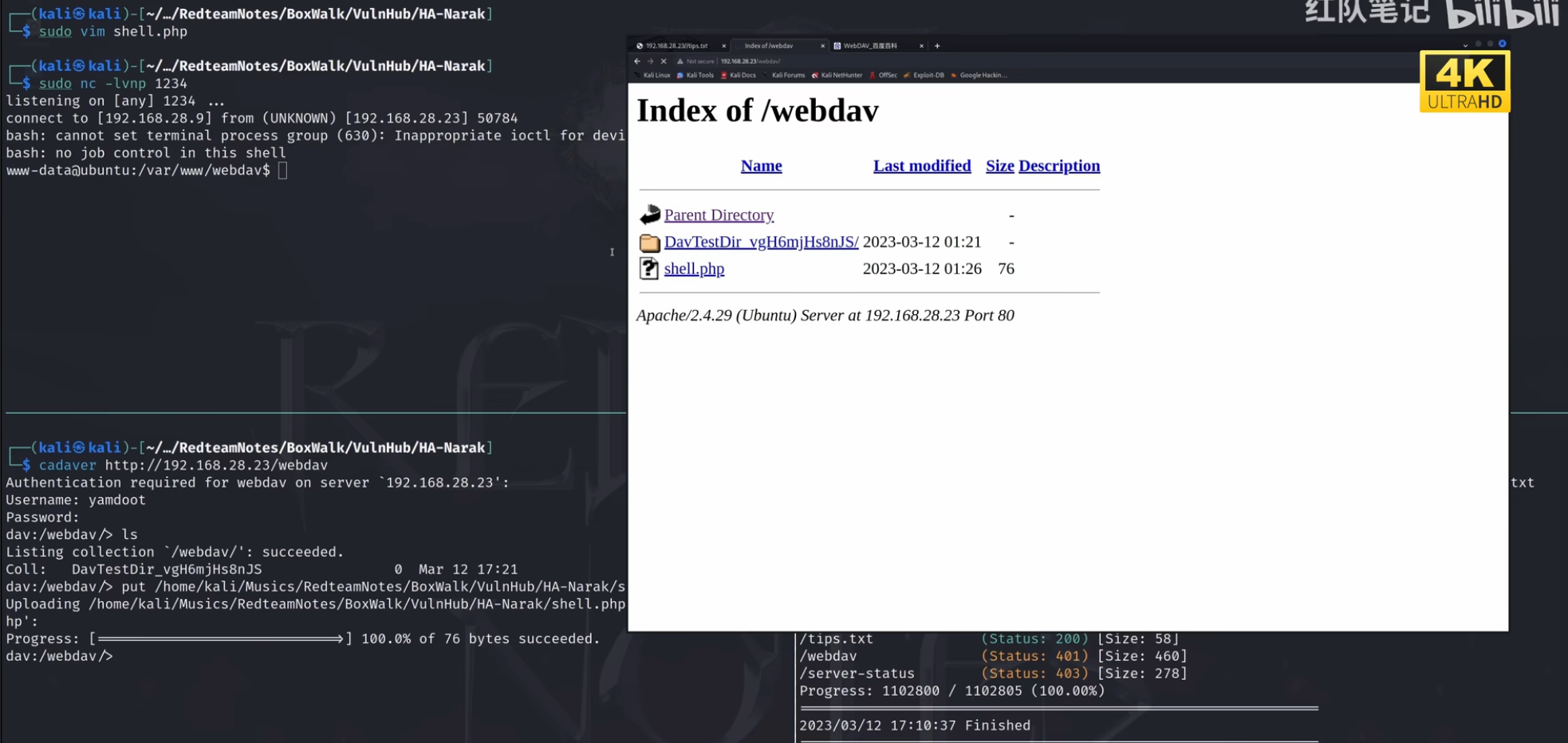
Task: Open the Kali Tools bookmark
Action: point(695,75)
